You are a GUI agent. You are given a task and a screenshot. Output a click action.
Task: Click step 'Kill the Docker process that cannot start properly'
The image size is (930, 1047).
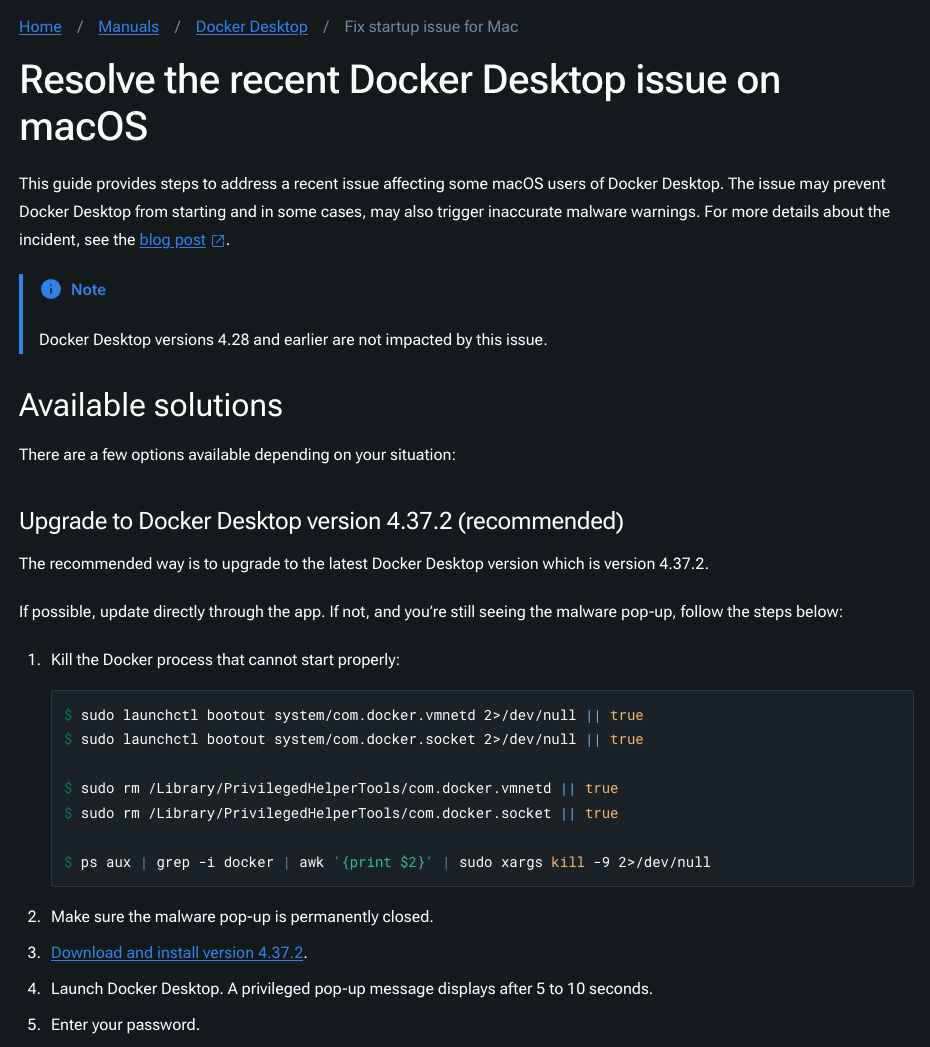point(226,660)
